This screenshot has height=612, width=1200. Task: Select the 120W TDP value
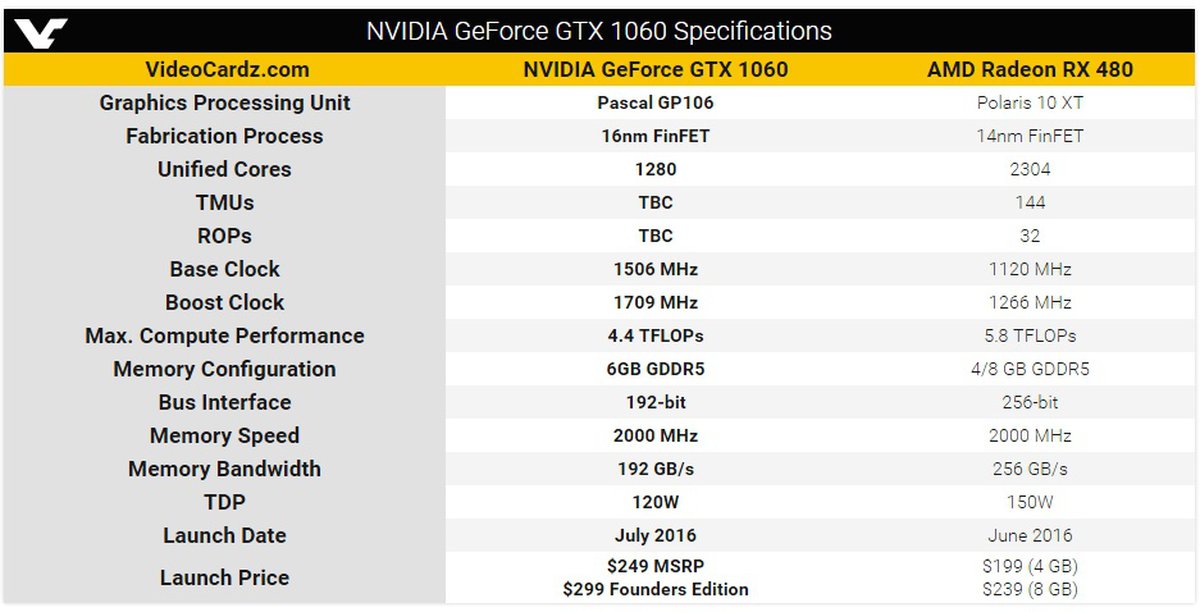point(655,502)
